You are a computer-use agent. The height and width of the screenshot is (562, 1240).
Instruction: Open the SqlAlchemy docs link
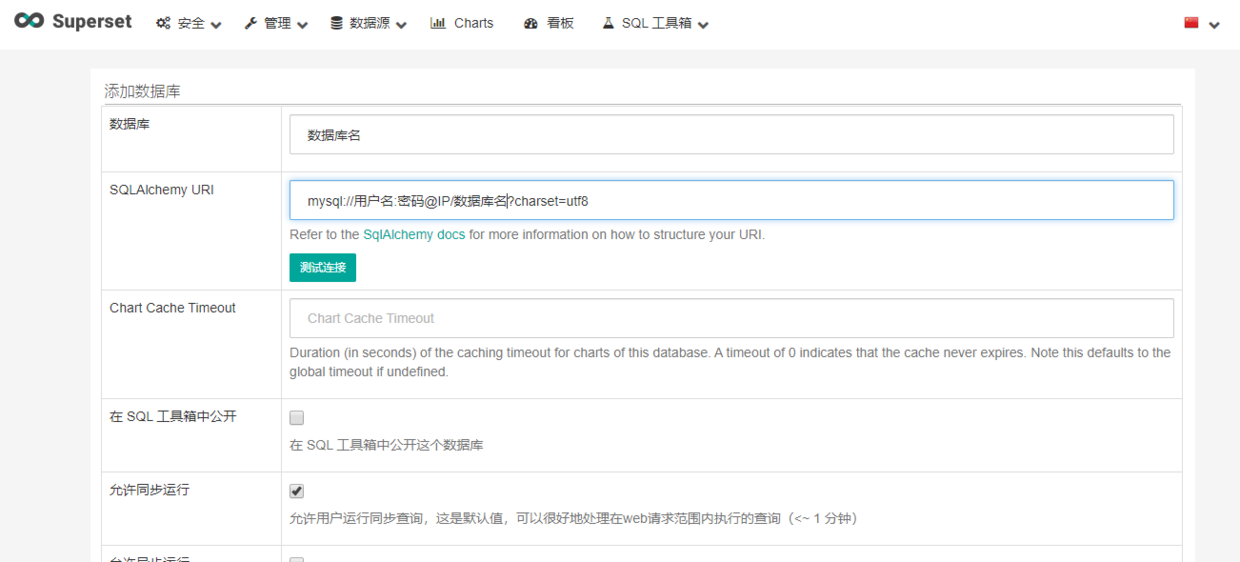(414, 235)
